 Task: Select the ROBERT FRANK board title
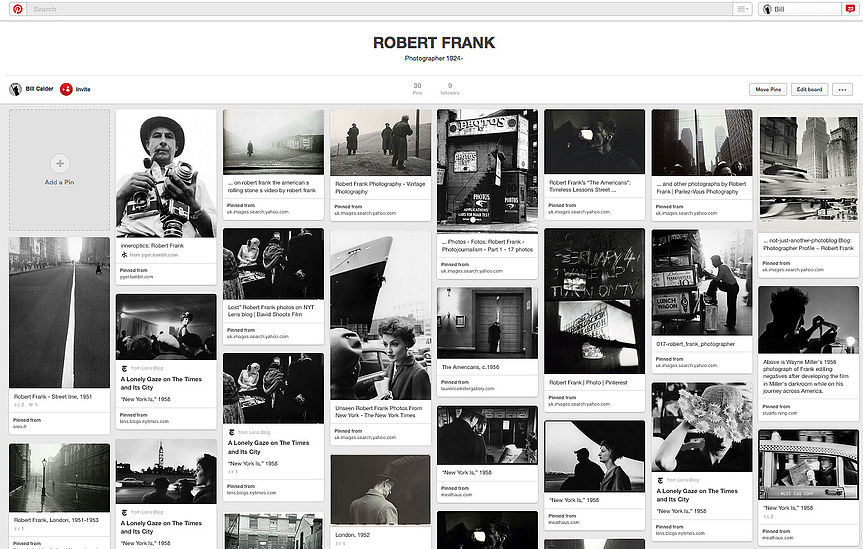[434, 43]
